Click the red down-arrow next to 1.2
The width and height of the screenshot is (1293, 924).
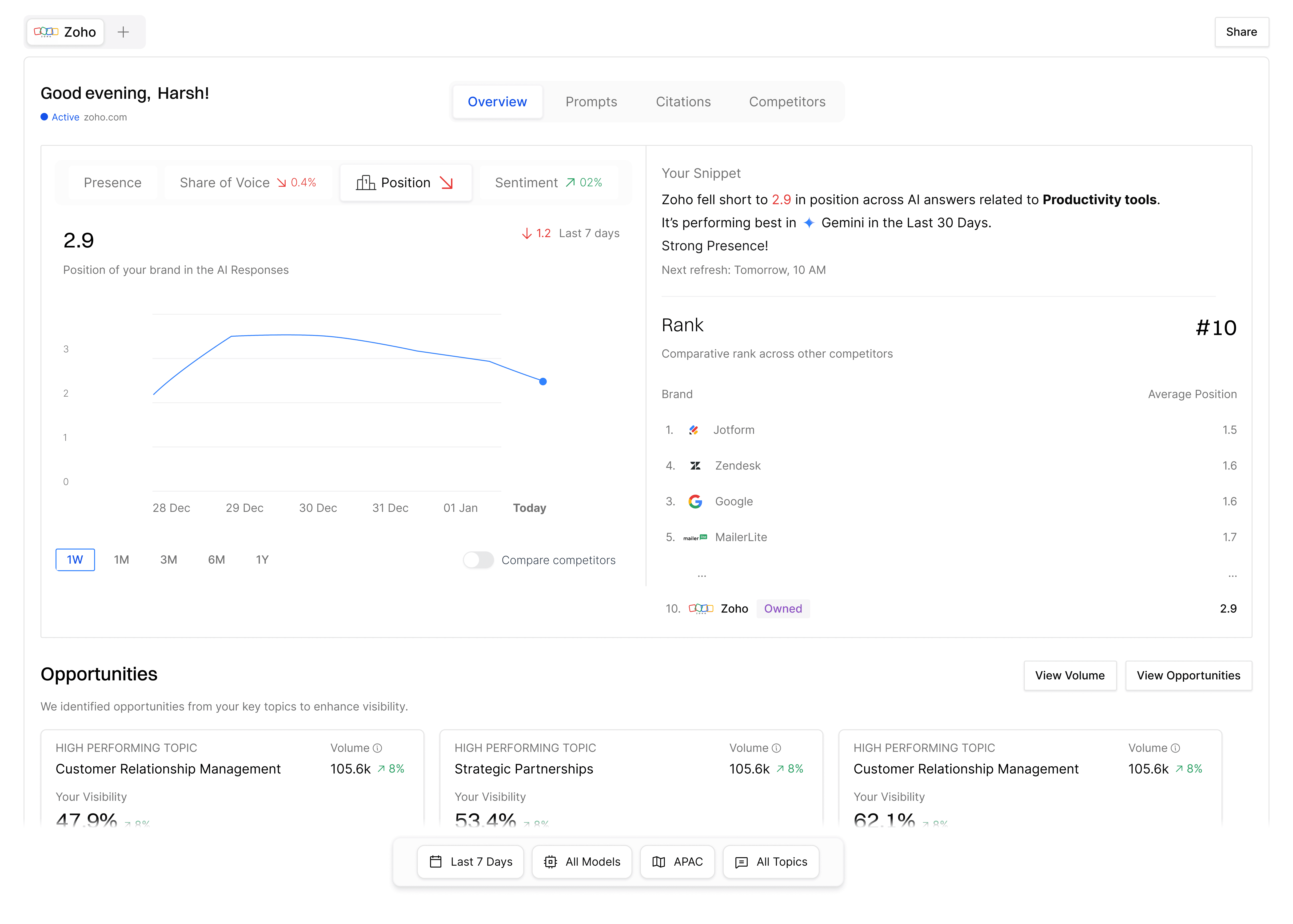coord(527,233)
